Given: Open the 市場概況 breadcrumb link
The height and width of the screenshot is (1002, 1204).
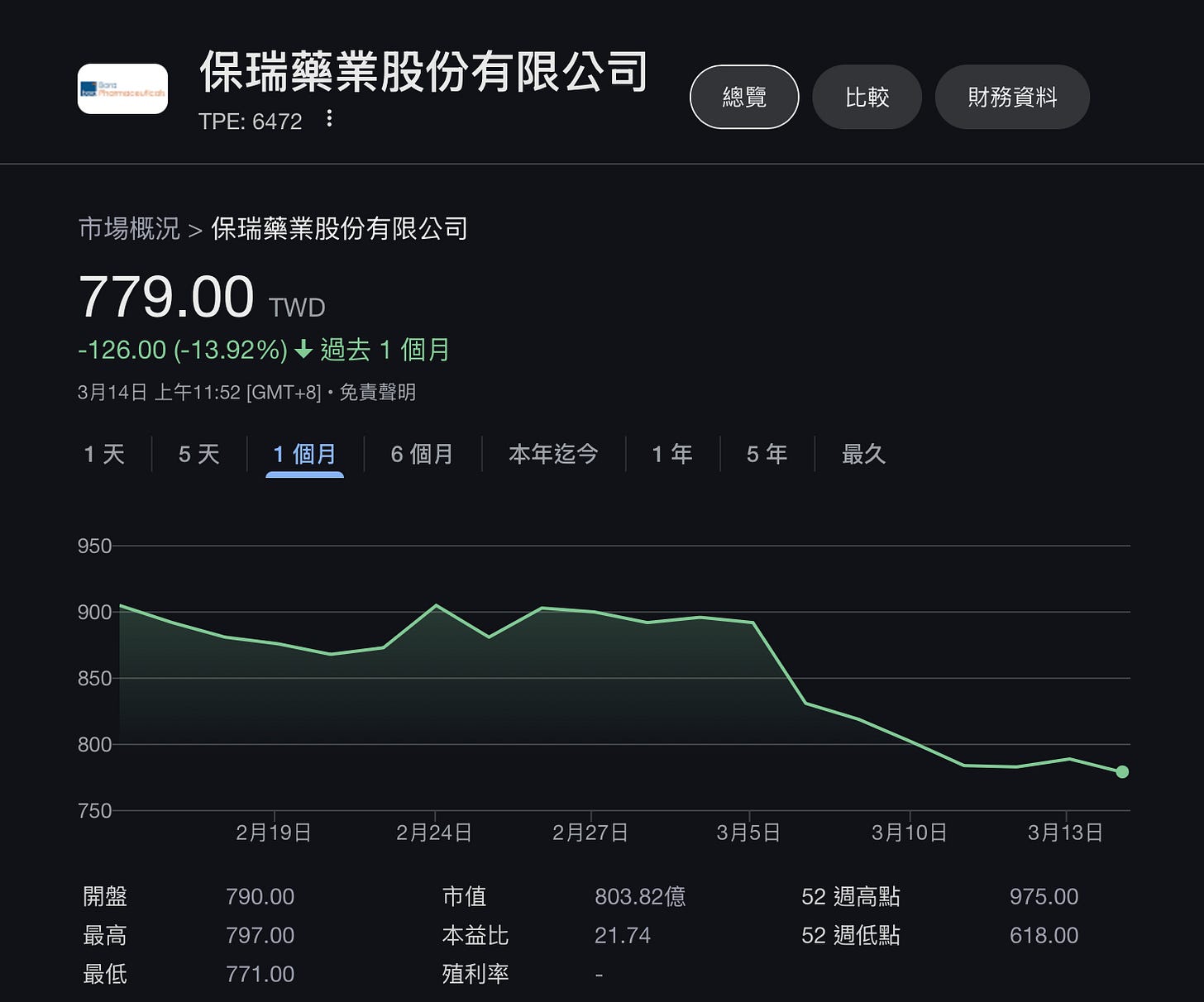Looking at the screenshot, I should (x=129, y=228).
